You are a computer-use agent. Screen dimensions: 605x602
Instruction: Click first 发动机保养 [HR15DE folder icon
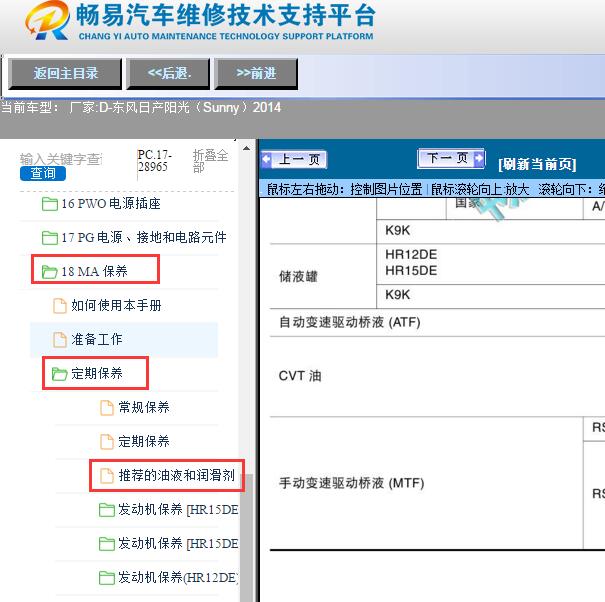107,510
